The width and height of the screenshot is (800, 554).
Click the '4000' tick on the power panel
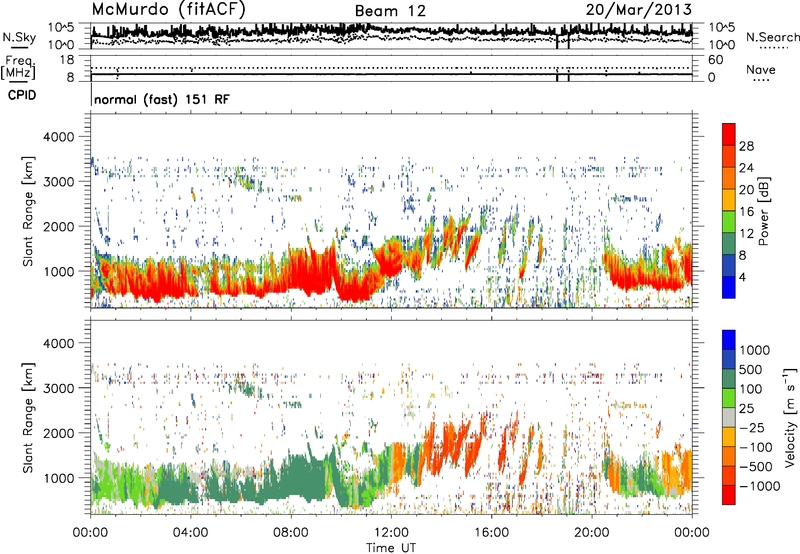click(58, 137)
